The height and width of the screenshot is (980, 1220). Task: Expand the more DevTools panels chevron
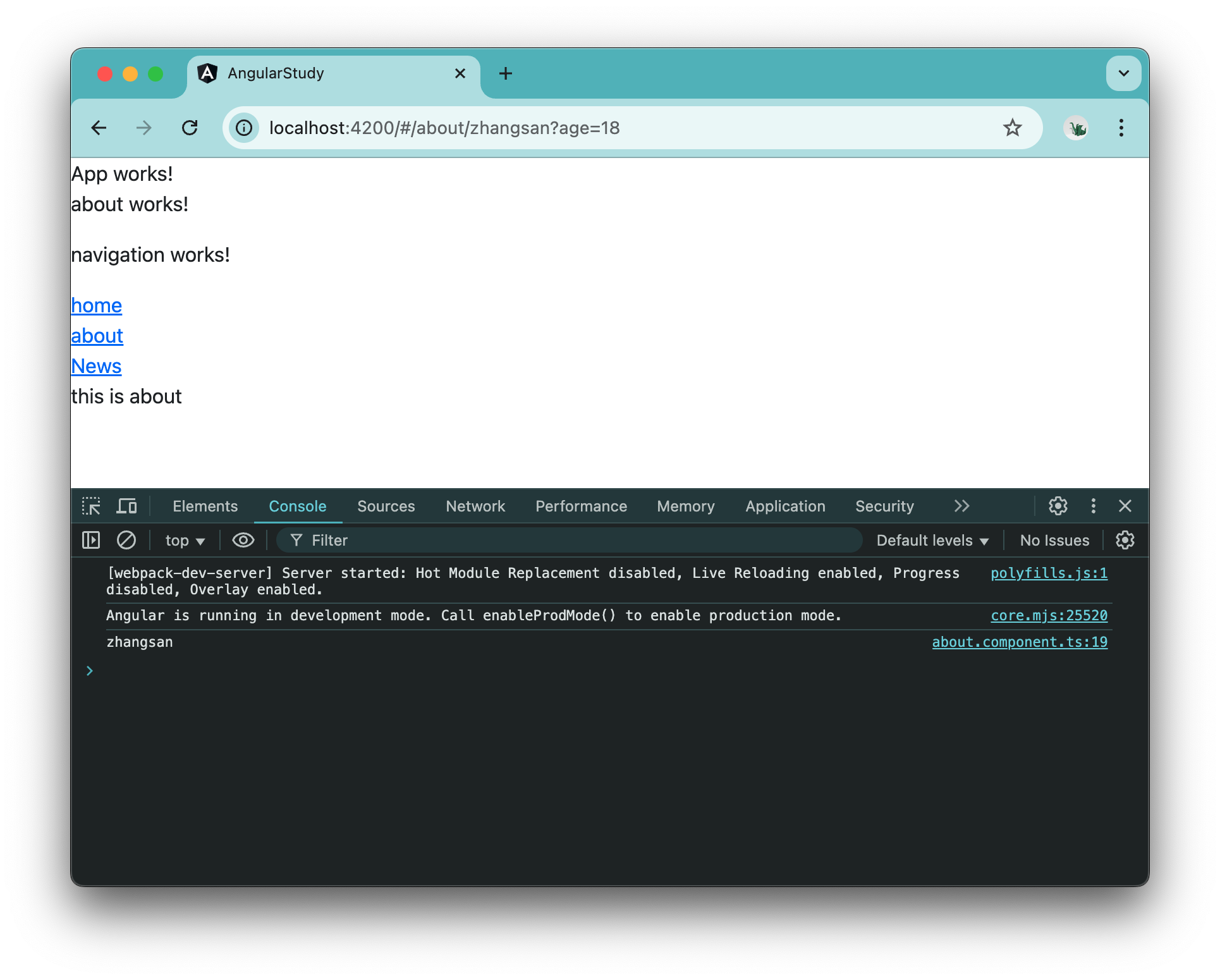[x=961, y=506]
